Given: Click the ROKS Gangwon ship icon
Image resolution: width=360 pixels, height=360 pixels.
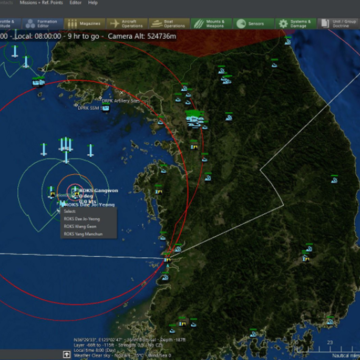Looking at the screenshot, I should 76,193.
